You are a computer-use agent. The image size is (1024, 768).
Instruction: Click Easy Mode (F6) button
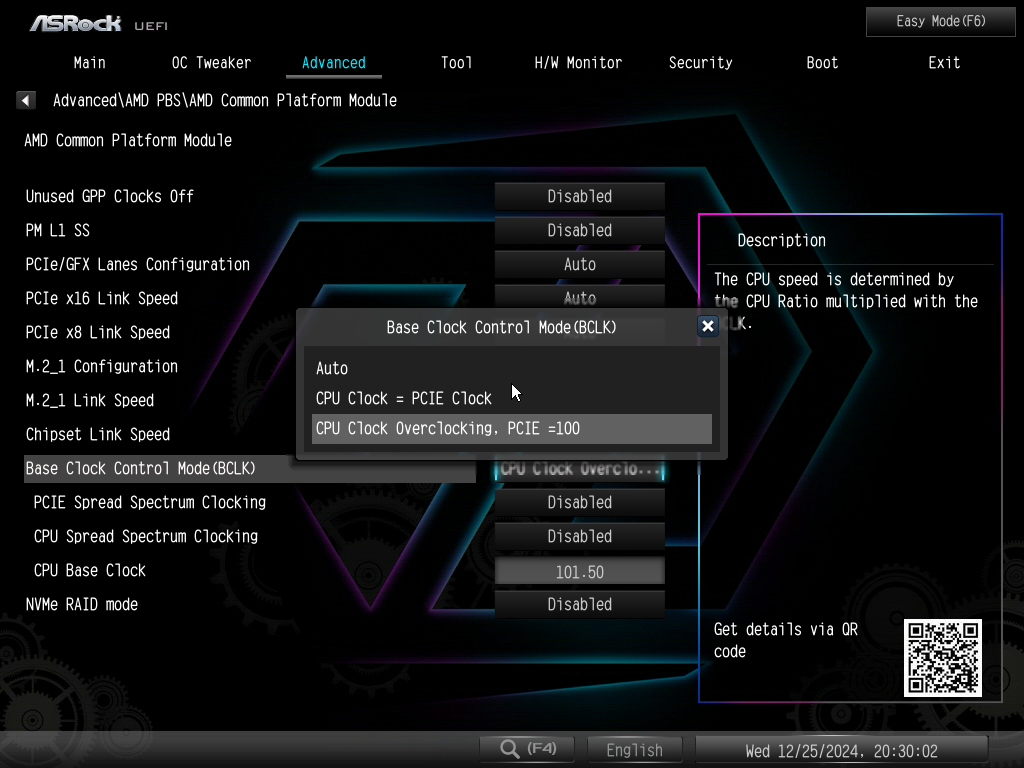(x=940, y=22)
